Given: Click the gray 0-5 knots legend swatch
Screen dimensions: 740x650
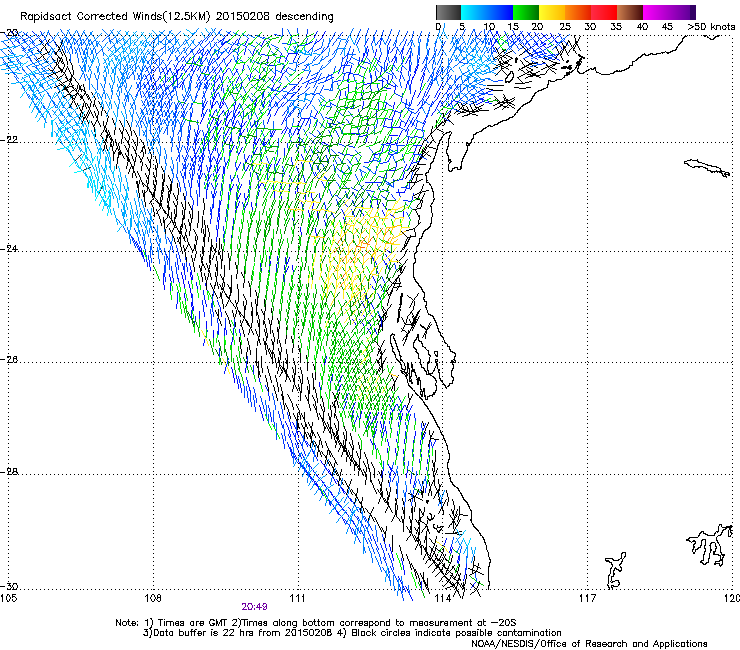Looking at the screenshot, I should click(448, 12).
